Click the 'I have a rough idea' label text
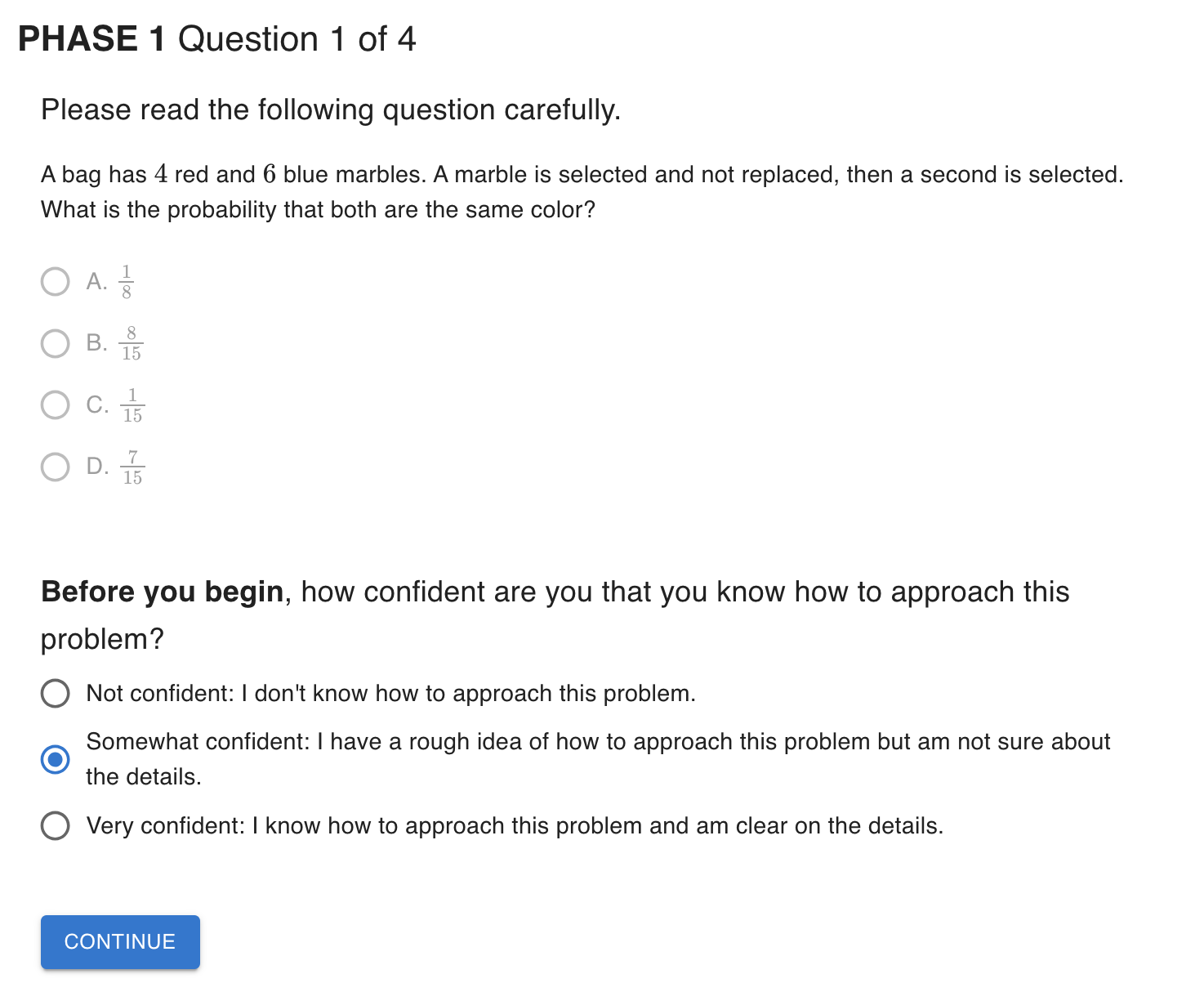Image resolution: width=1204 pixels, height=992 pixels. click(x=598, y=742)
